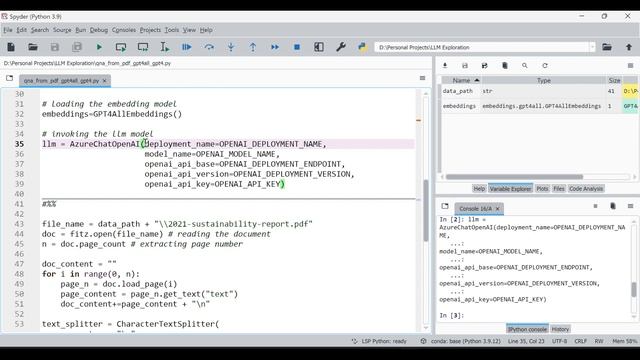Run selection or current line
Image resolution: width=640 pixels, height=360 pixels.
[165, 47]
